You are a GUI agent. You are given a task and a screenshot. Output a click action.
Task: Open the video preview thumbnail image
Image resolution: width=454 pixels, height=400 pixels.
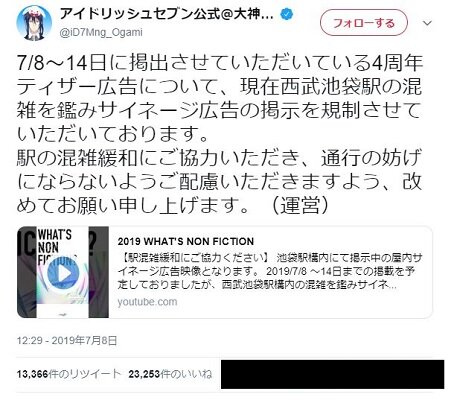click(63, 272)
